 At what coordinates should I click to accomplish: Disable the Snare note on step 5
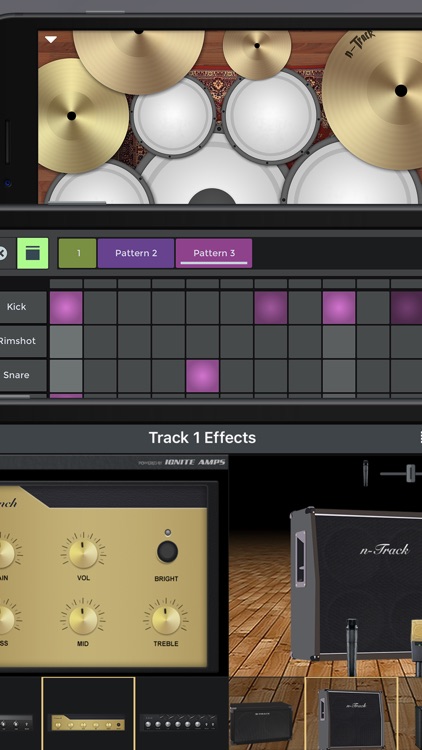click(x=202, y=376)
